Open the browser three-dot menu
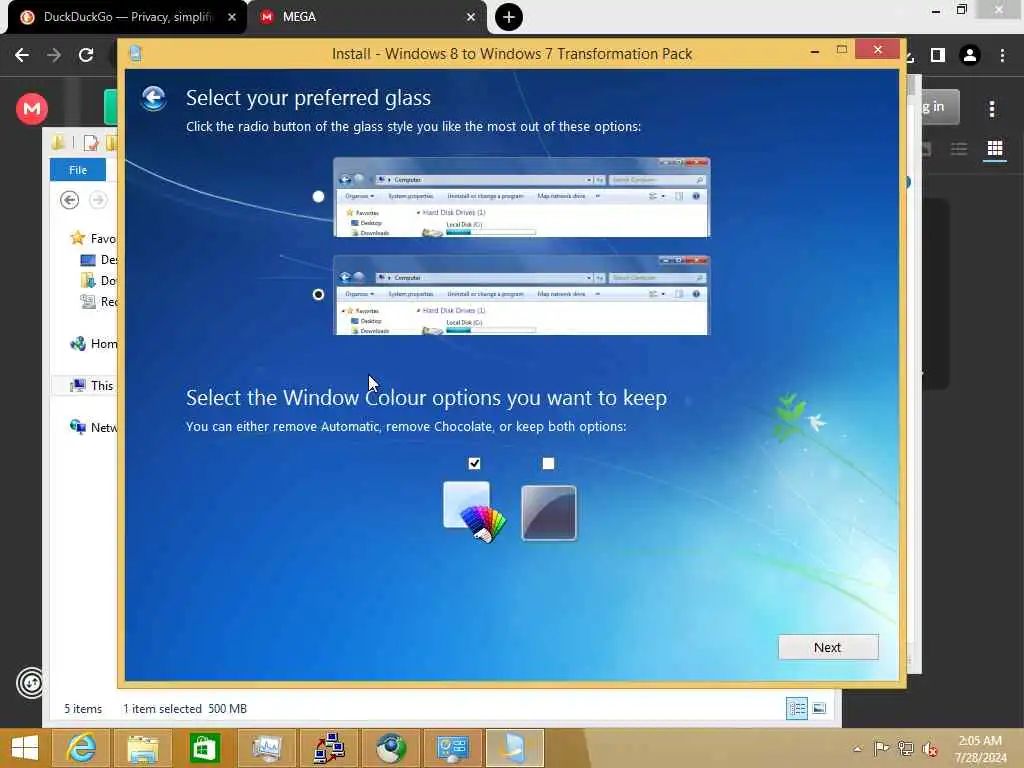This screenshot has height=768, width=1024. point(1002,55)
